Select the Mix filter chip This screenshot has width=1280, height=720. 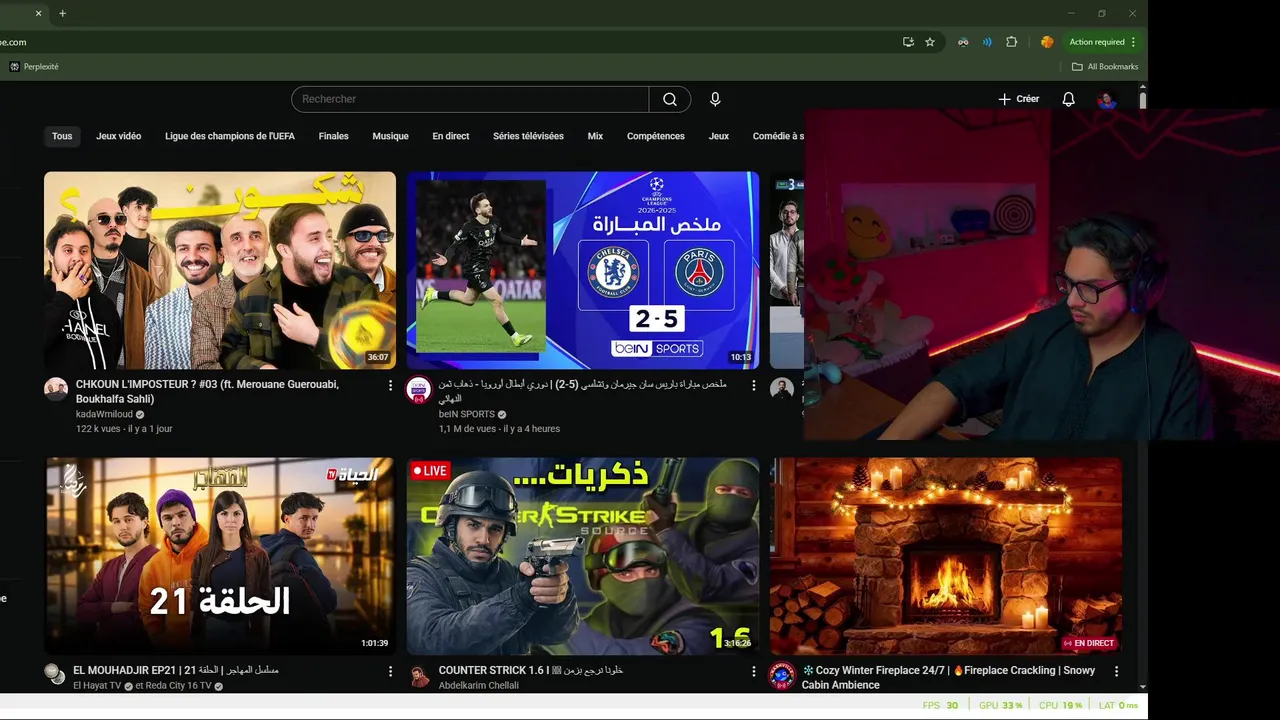(x=595, y=136)
